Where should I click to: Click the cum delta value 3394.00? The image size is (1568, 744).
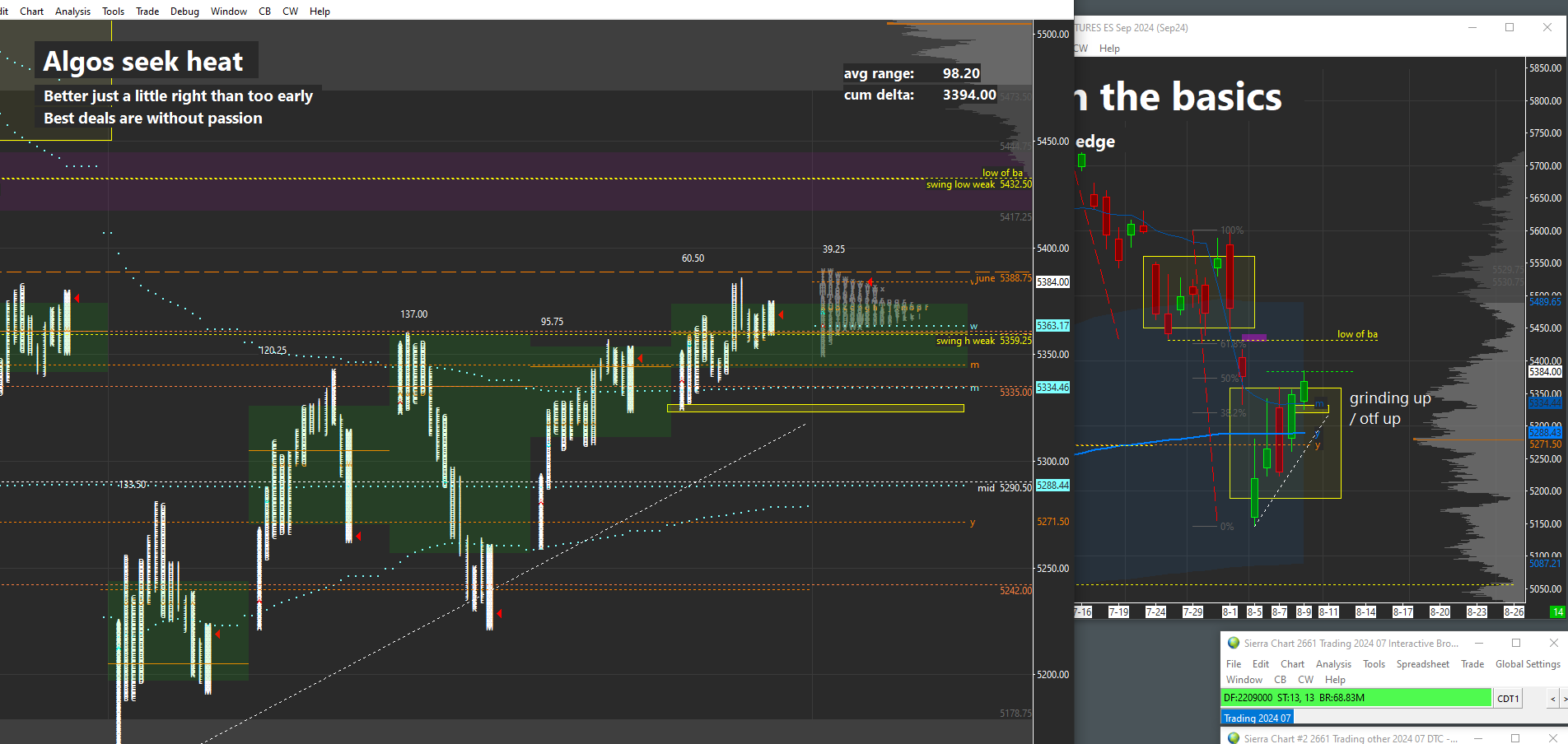[x=969, y=95]
